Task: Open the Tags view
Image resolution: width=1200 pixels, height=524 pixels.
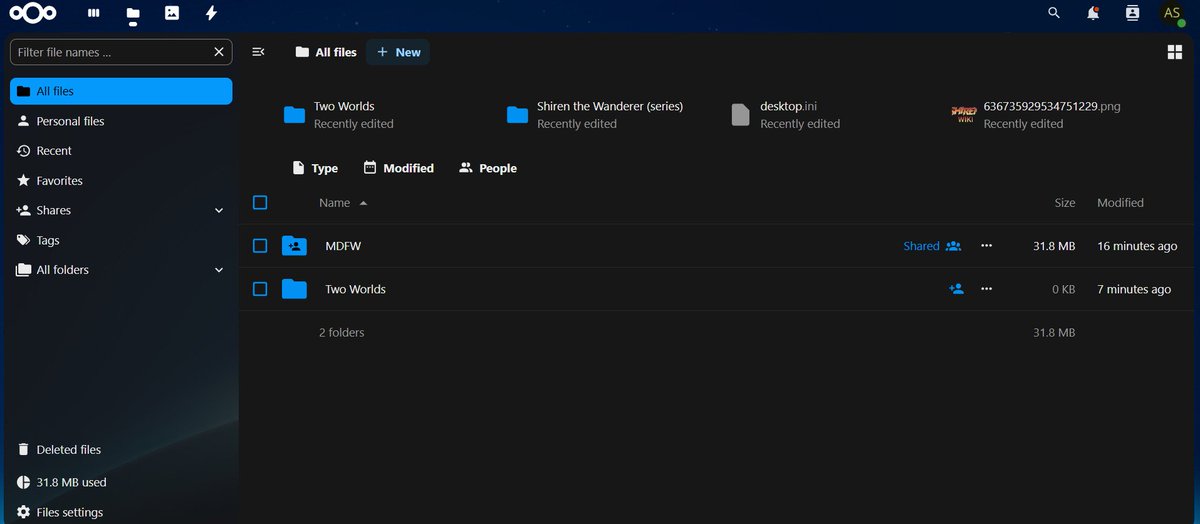Action: coord(121,241)
